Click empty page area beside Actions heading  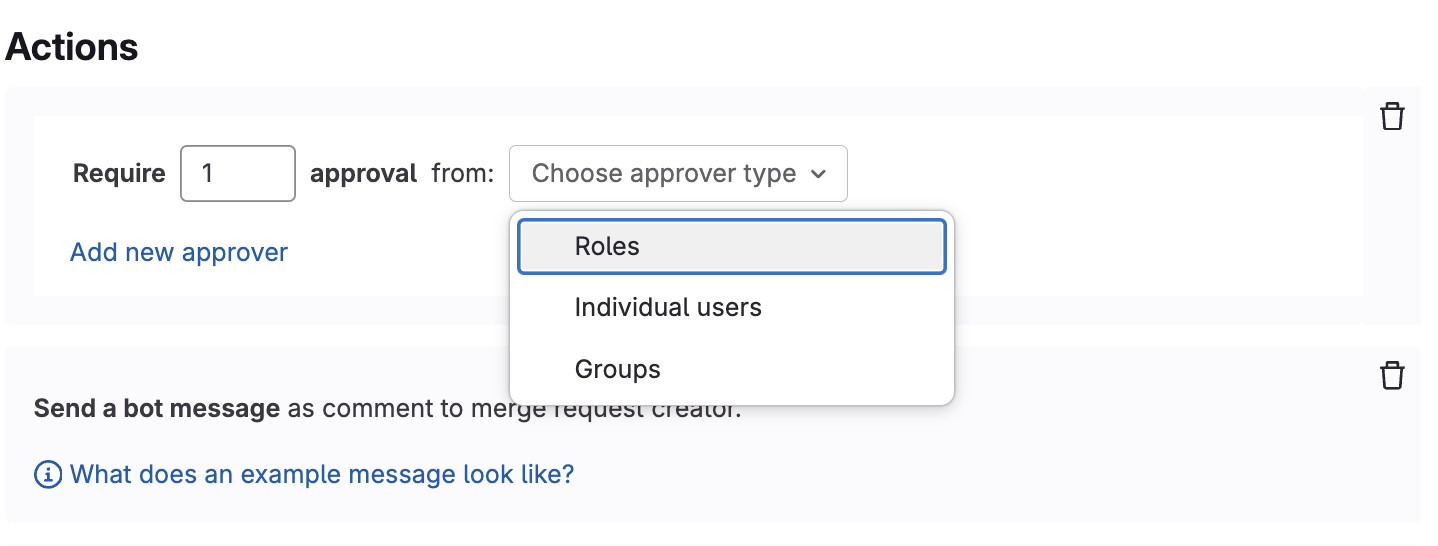point(700,47)
